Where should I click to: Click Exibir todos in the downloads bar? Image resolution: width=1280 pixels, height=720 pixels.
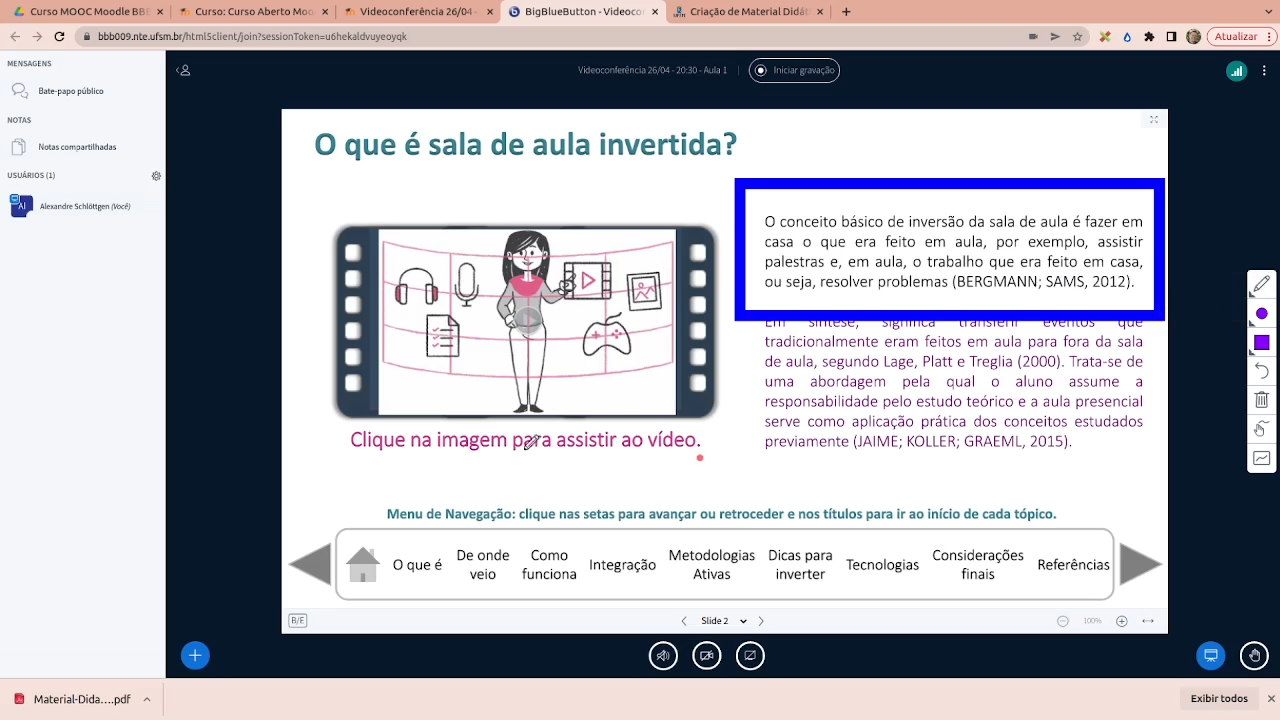[x=1218, y=699]
